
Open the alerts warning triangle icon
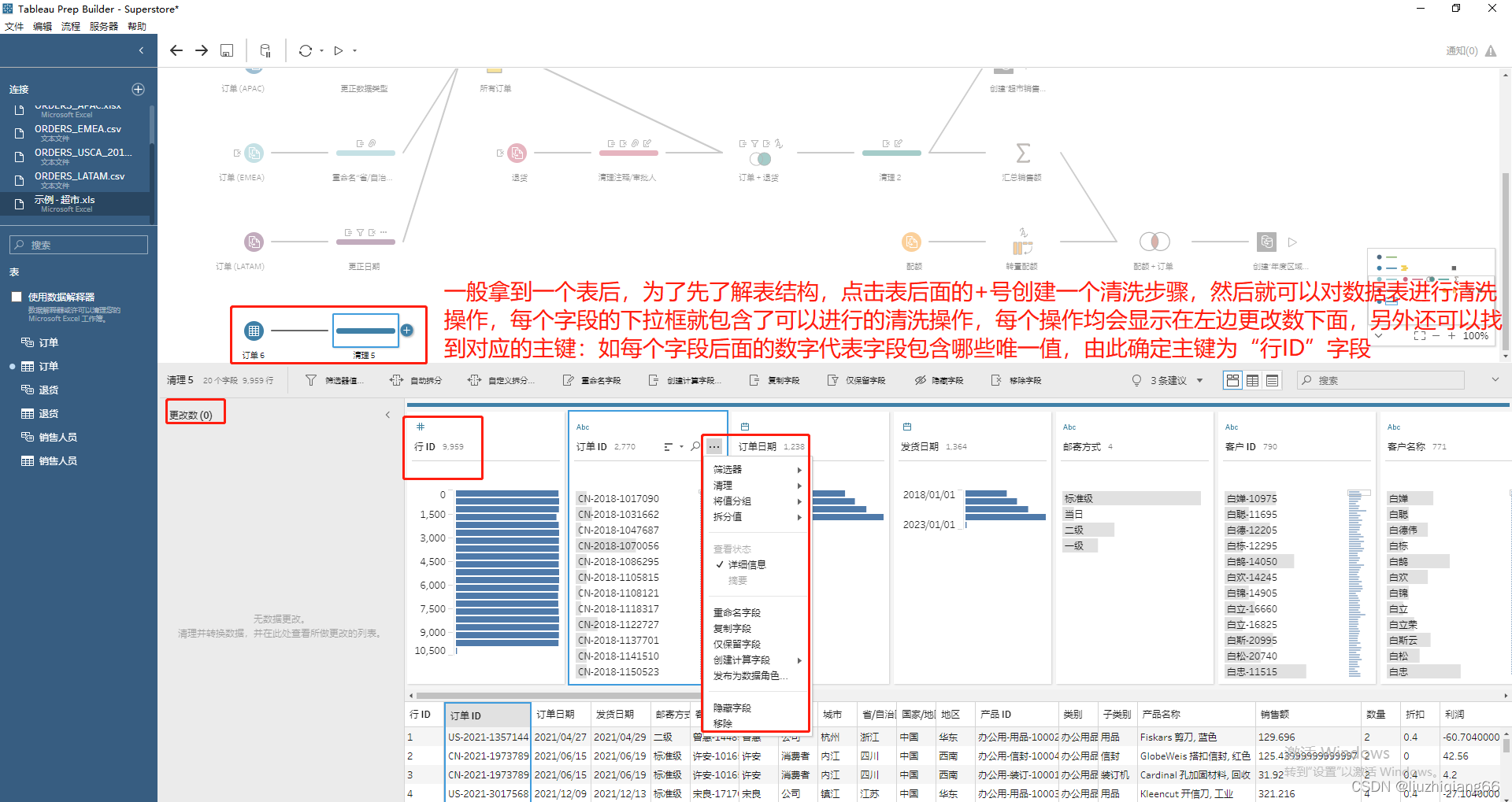click(1491, 51)
